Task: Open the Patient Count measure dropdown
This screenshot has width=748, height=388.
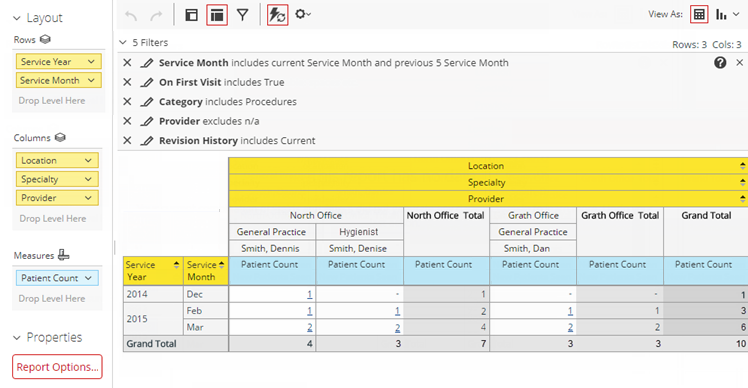Action: point(88,278)
